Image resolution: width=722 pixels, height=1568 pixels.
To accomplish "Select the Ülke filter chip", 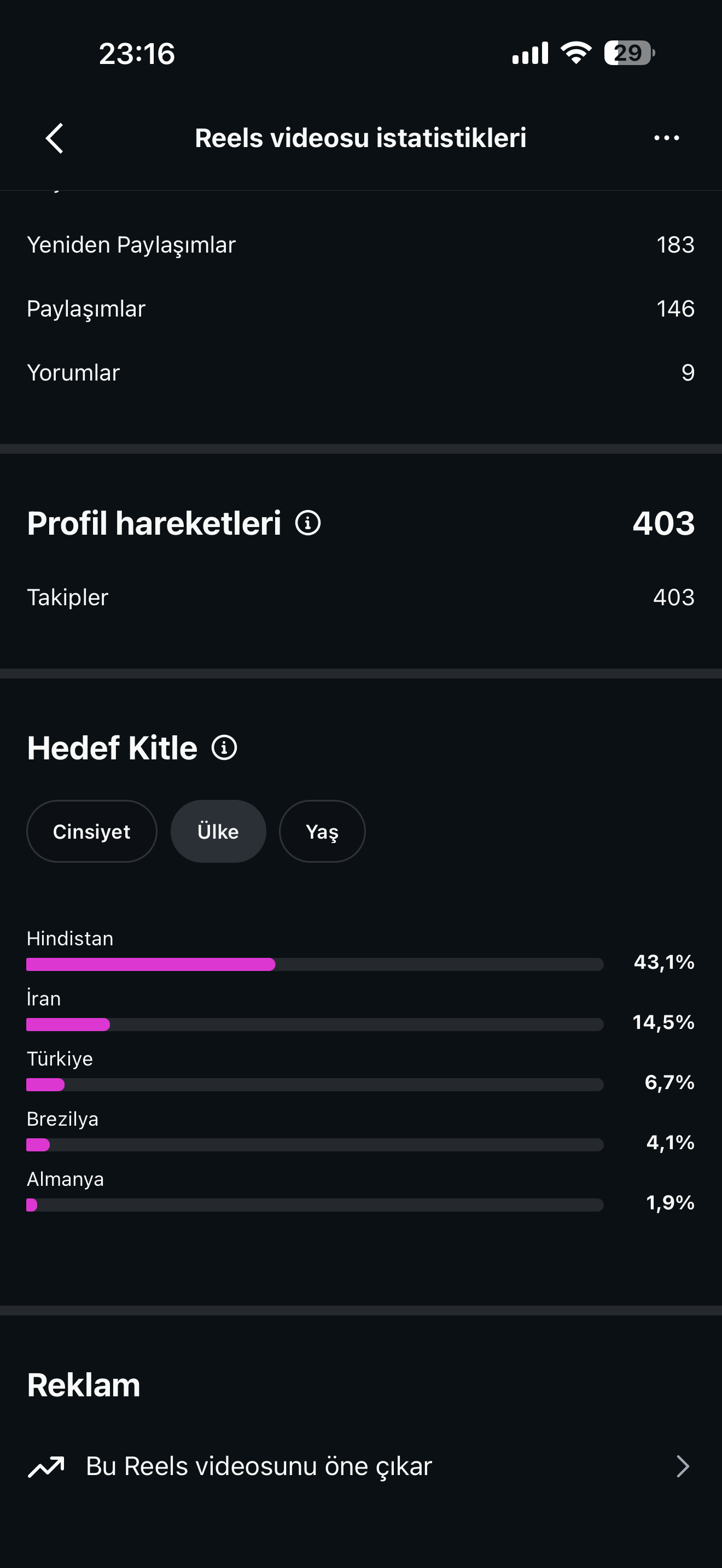I will [x=219, y=832].
